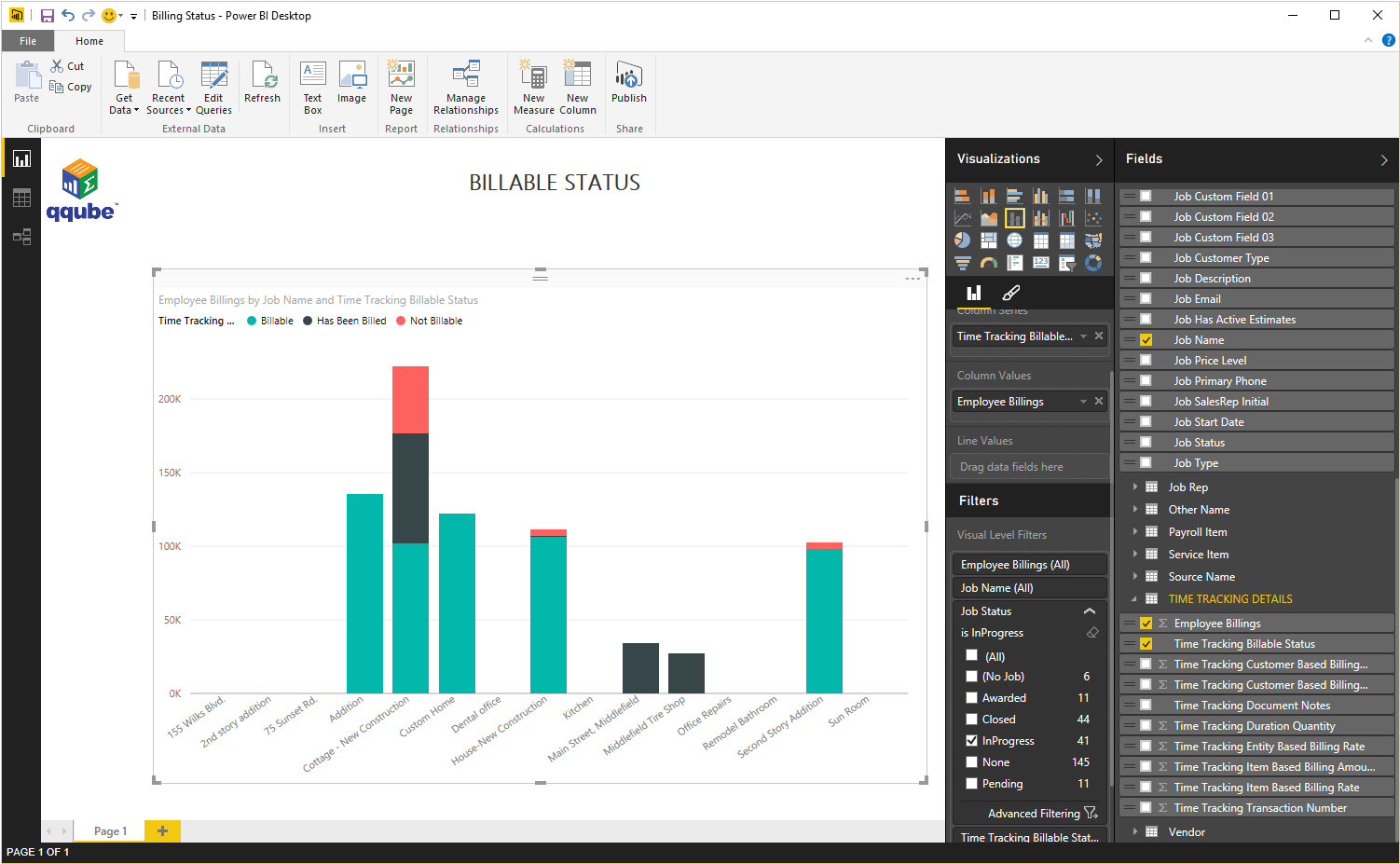Uncheck the InProgress job status filter
The width and height of the screenshot is (1400, 864).
(971, 740)
